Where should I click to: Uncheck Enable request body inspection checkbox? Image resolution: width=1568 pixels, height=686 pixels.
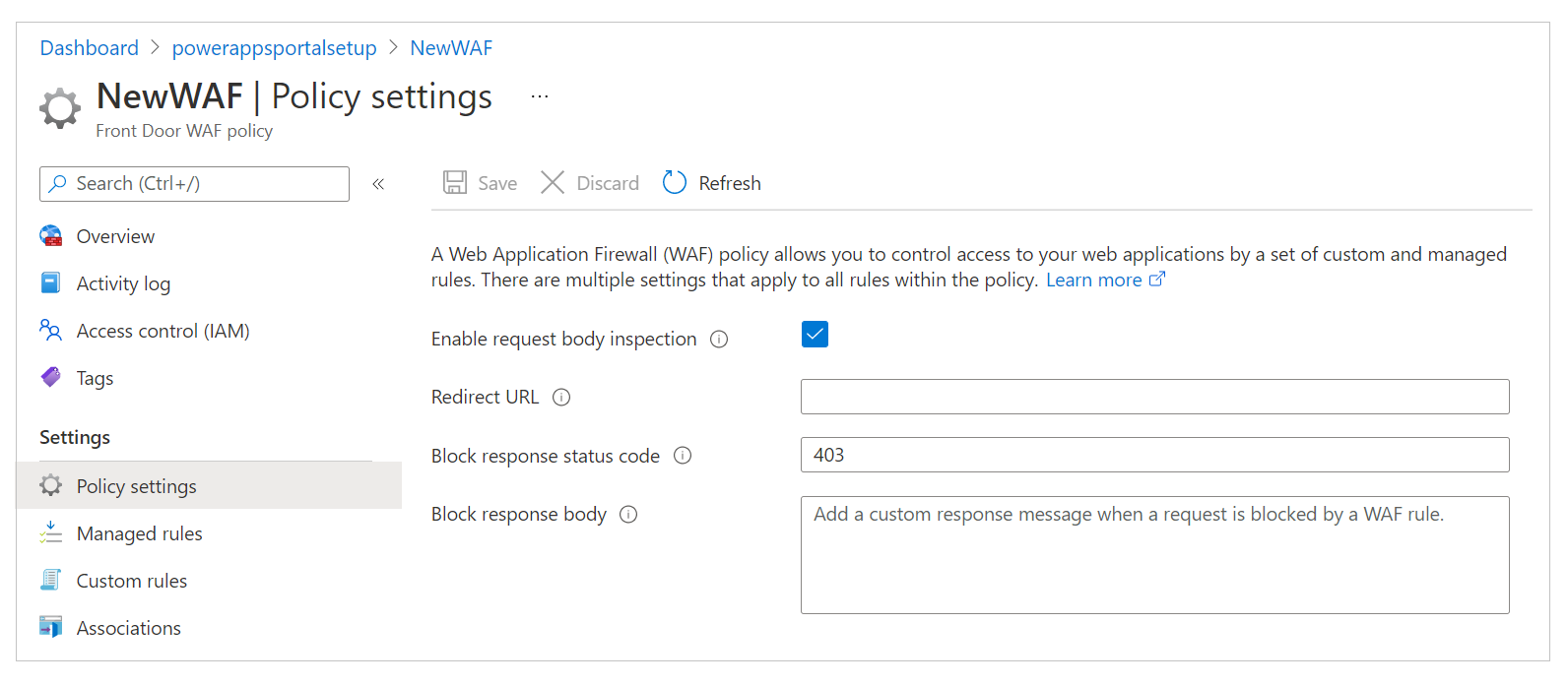pos(815,335)
